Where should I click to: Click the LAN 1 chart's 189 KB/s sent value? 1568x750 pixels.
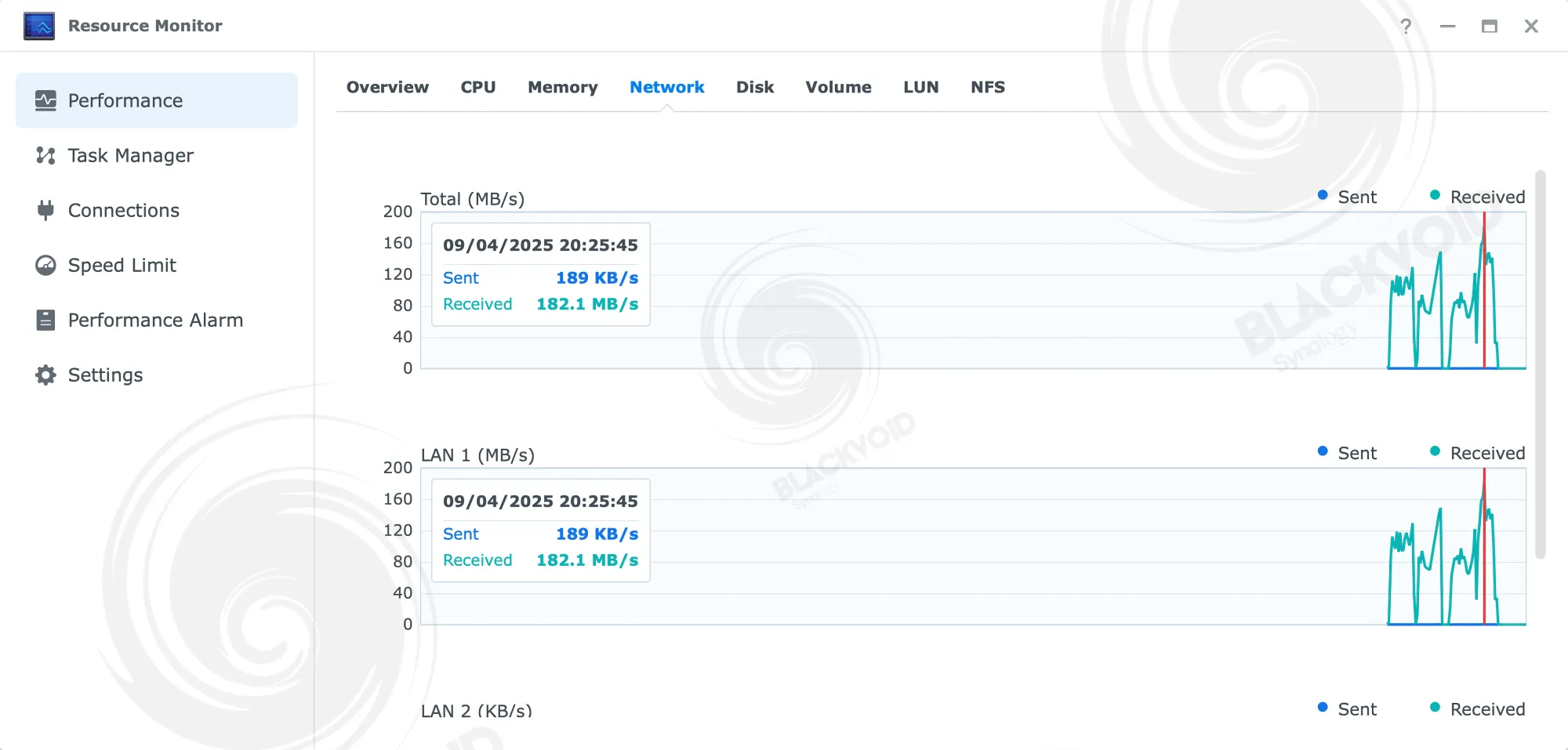pos(597,534)
